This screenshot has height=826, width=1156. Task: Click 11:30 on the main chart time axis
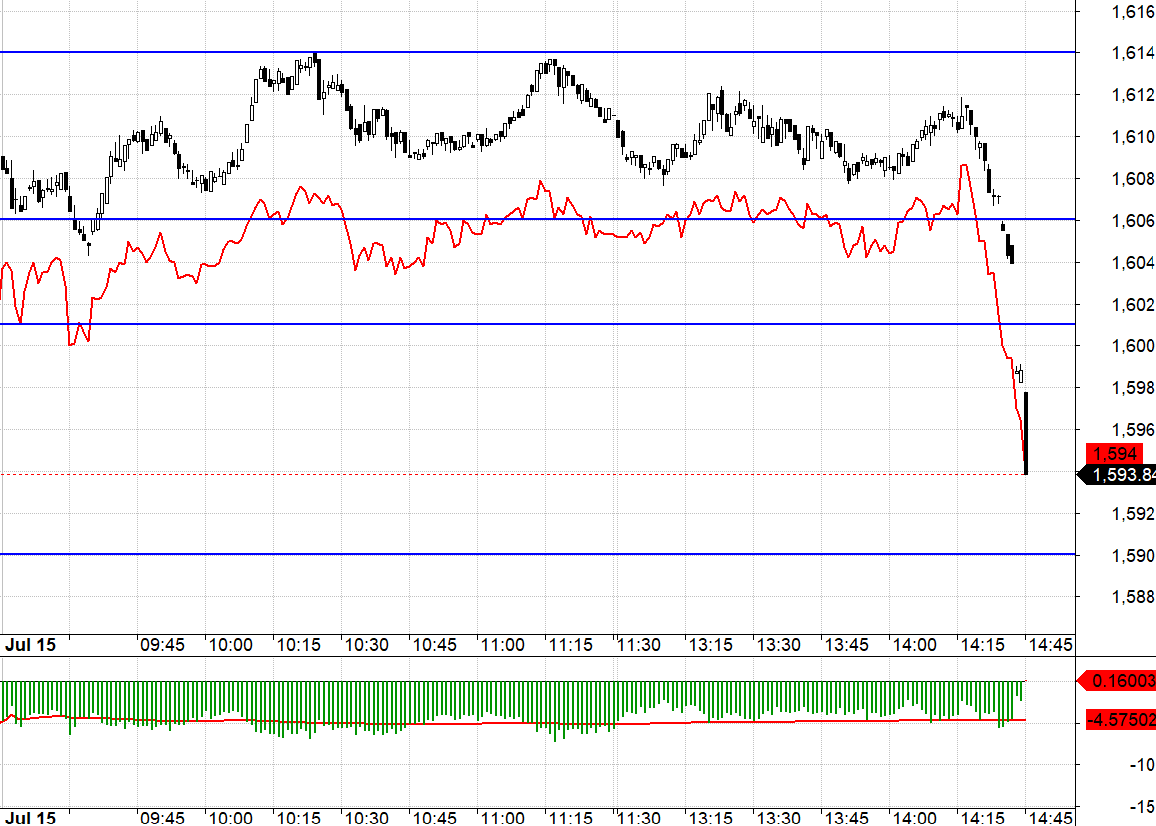pyautogui.click(x=637, y=645)
